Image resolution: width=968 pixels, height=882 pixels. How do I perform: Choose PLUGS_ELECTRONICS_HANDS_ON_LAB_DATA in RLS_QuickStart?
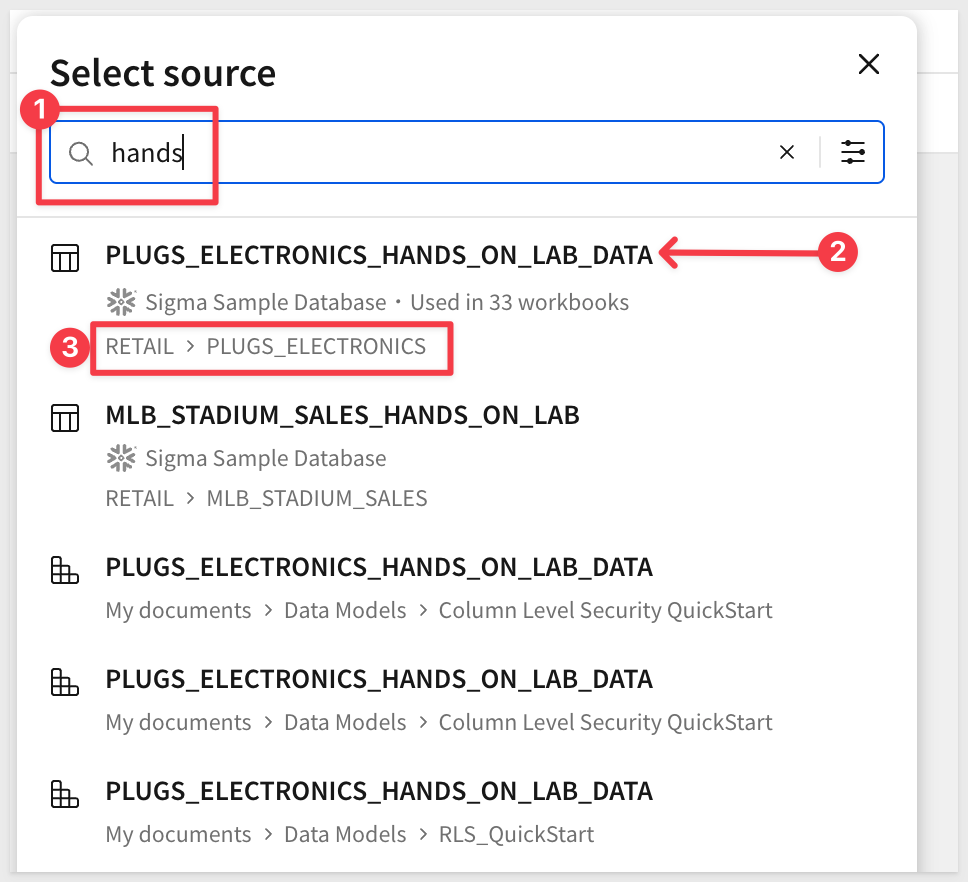coord(379,792)
